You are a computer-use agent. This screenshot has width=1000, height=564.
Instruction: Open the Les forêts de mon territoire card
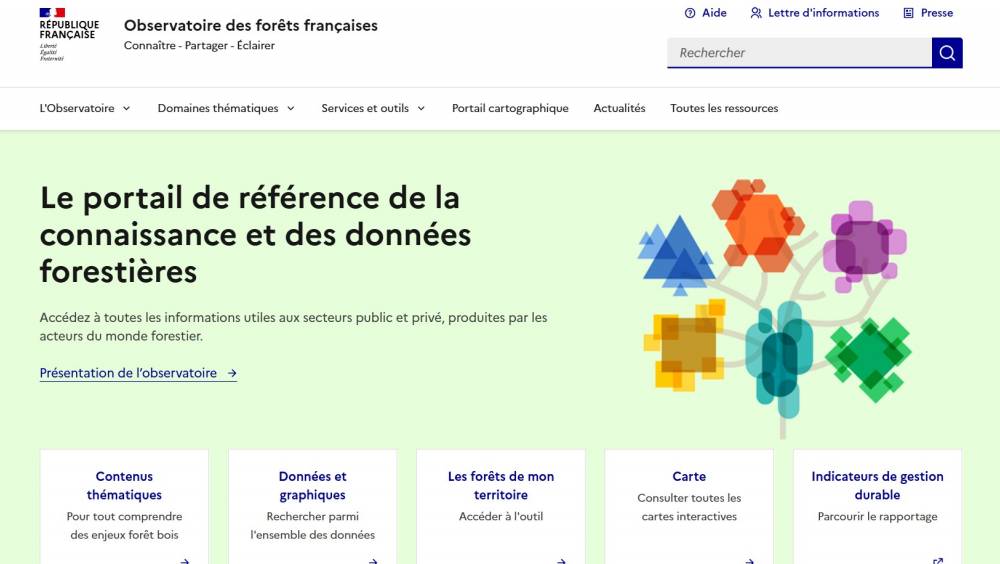(501, 507)
